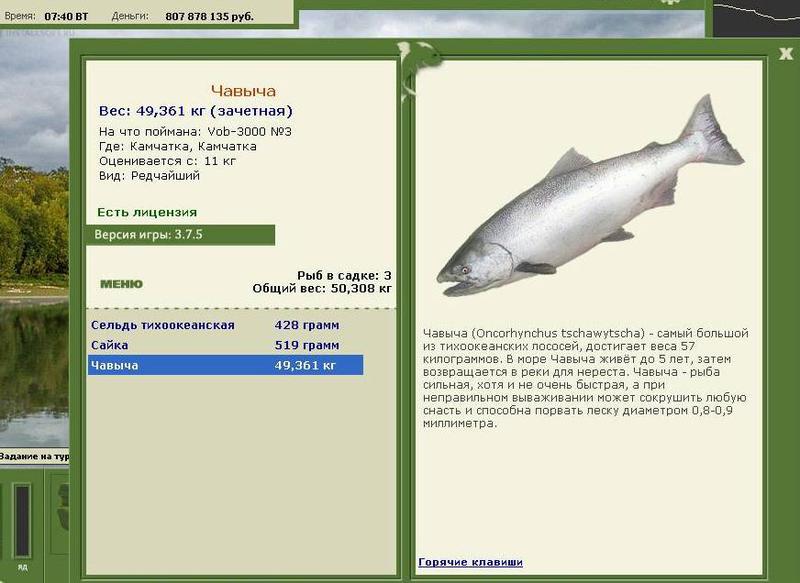Click the weight line Вес: 49,361 кг (зачетная)

(x=196, y=111)
